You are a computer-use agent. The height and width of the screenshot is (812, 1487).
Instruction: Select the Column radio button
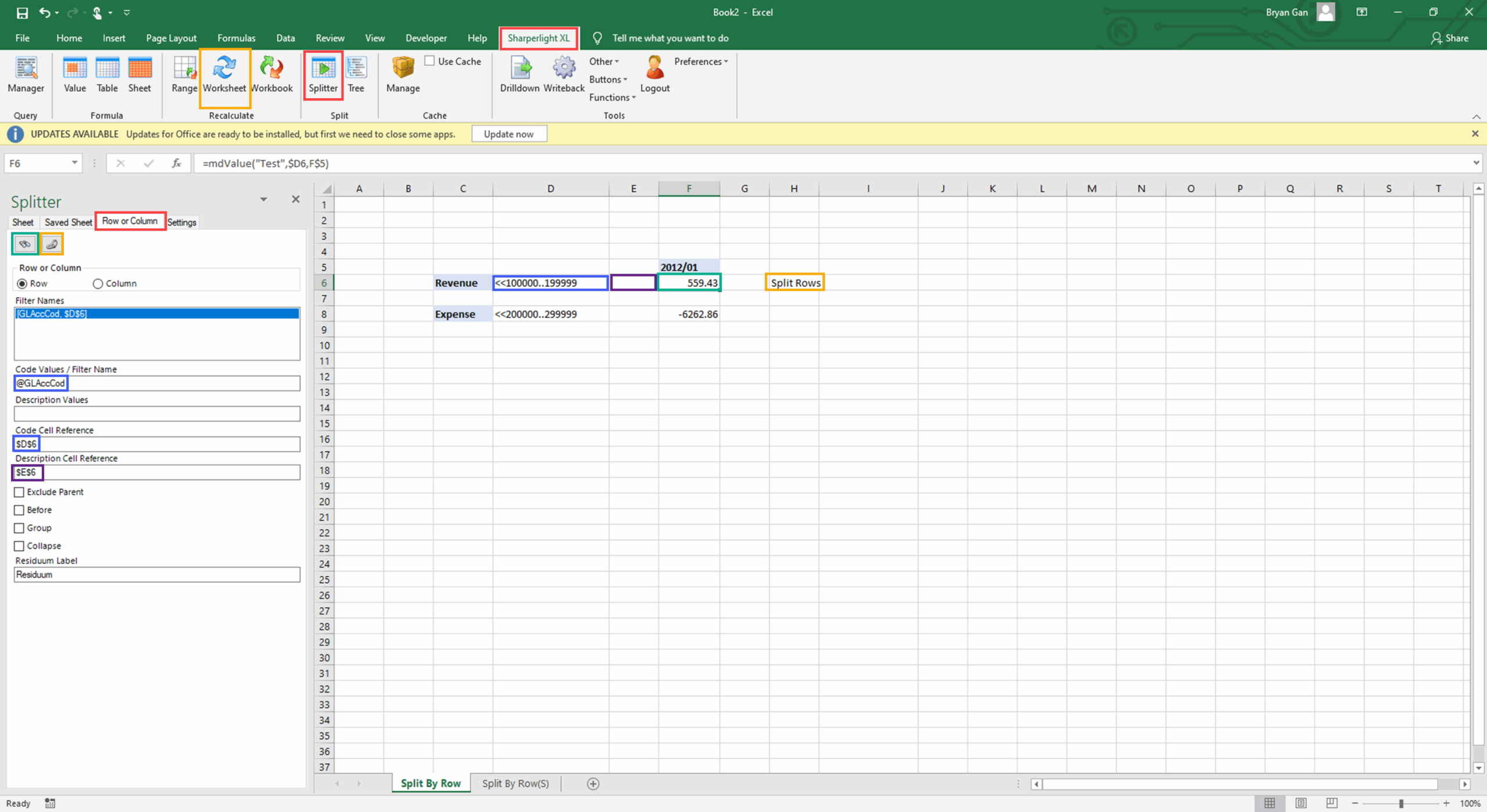click(98, 283)
